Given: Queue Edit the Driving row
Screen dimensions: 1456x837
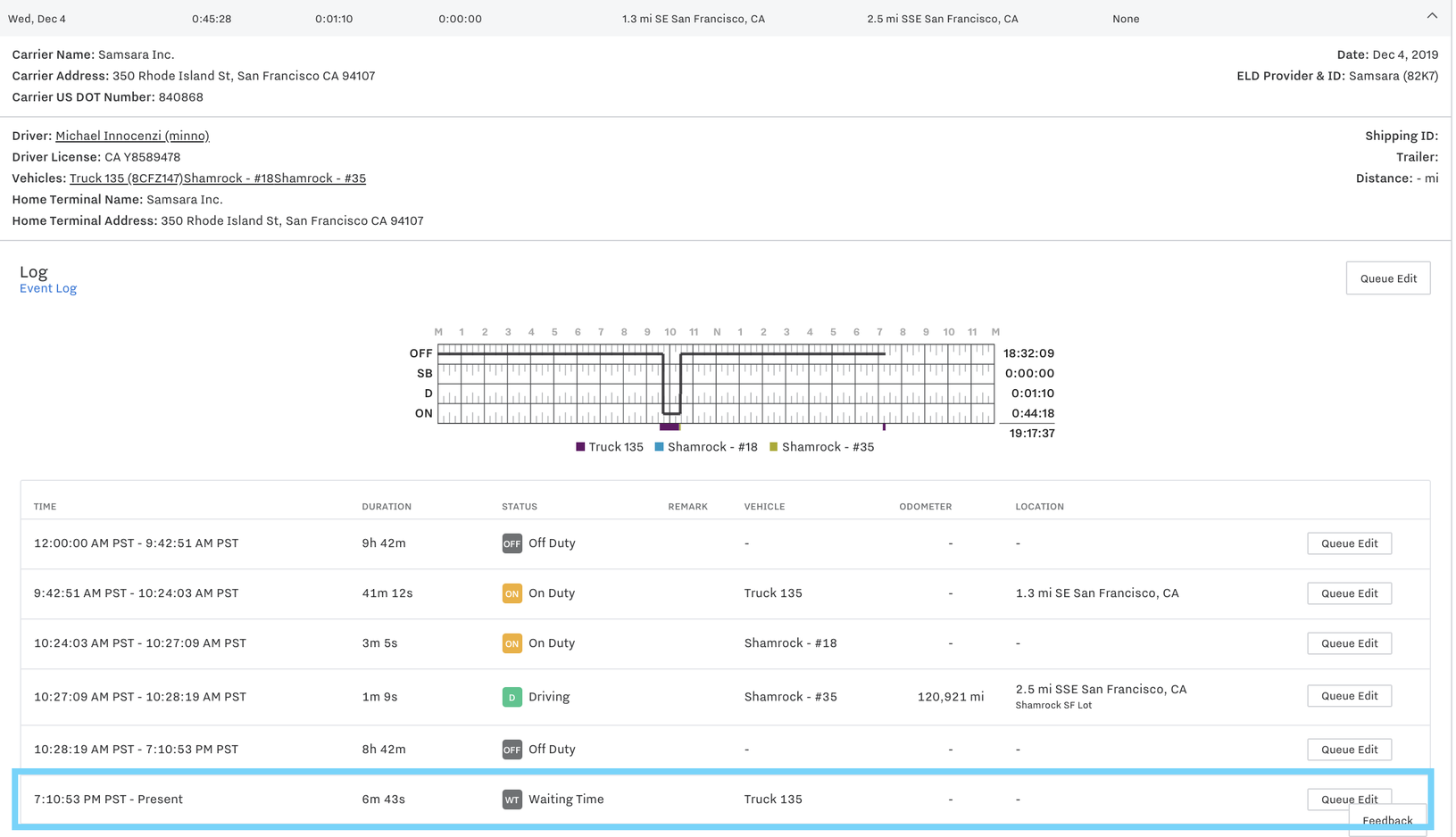Looking at the screenshot, I should (x=1349, y=696).
